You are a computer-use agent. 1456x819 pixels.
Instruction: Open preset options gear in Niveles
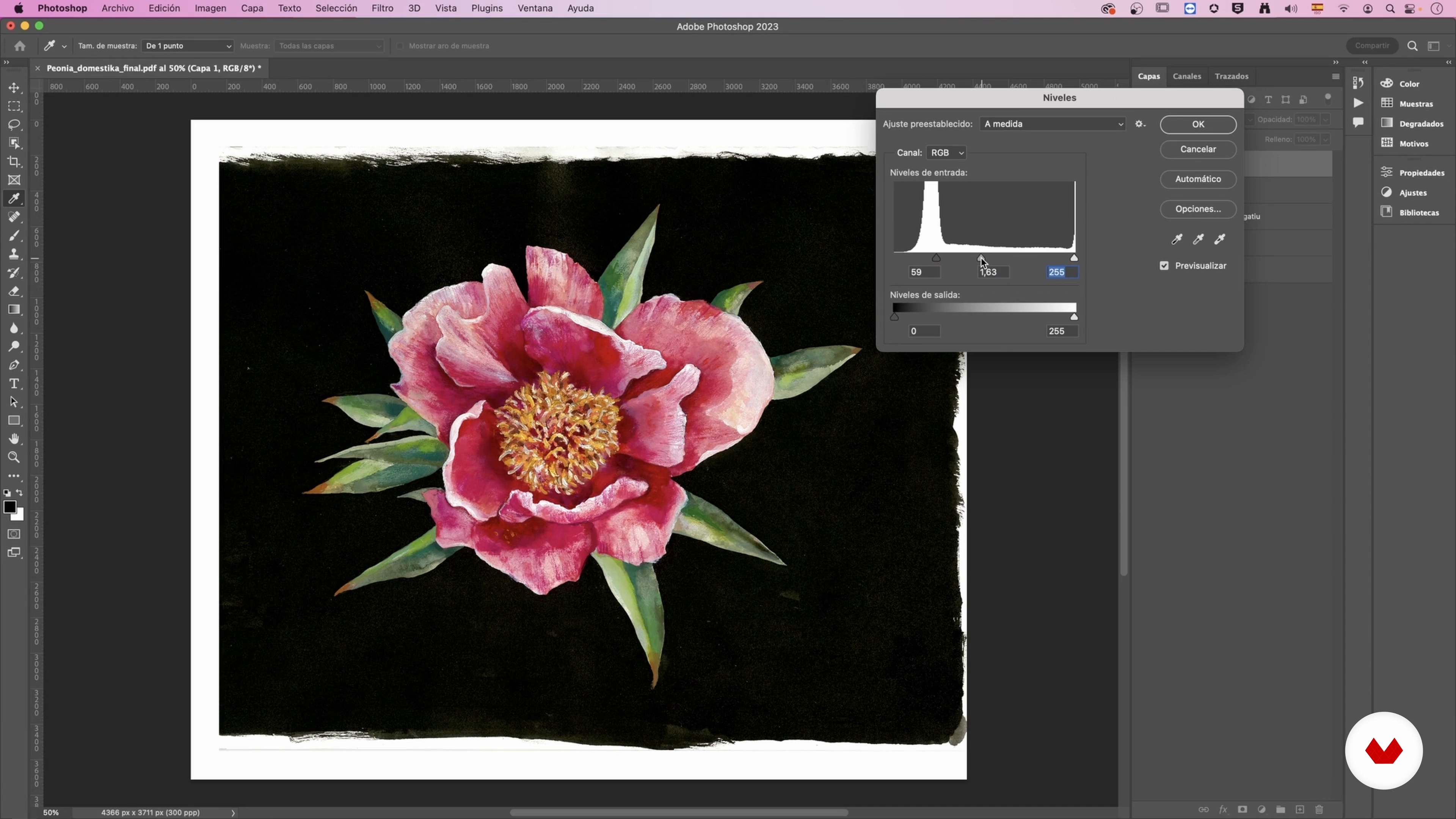pyautogui.click(x=1140, y=124)
